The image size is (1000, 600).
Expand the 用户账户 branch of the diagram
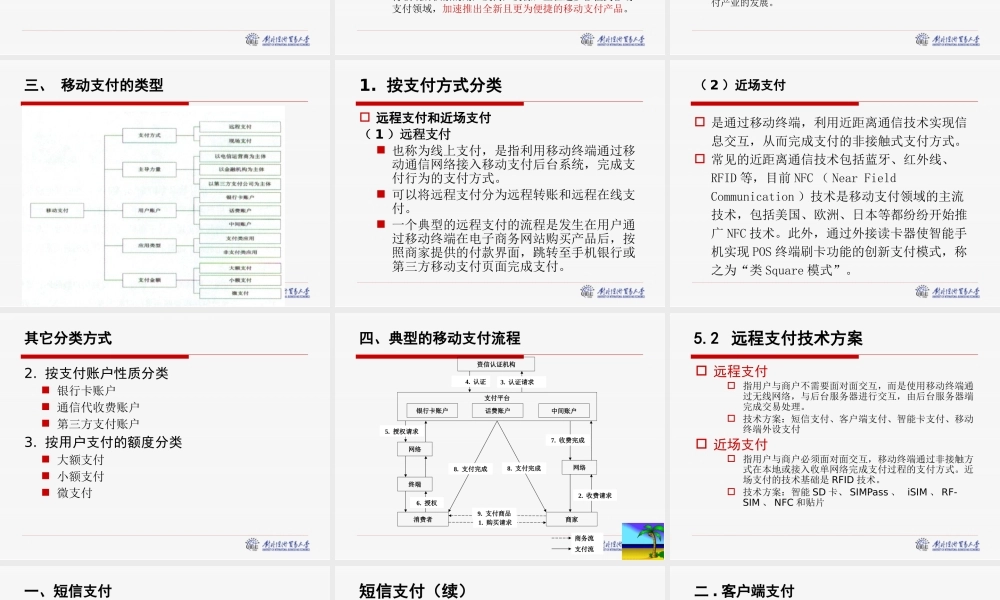coord(149,211)
